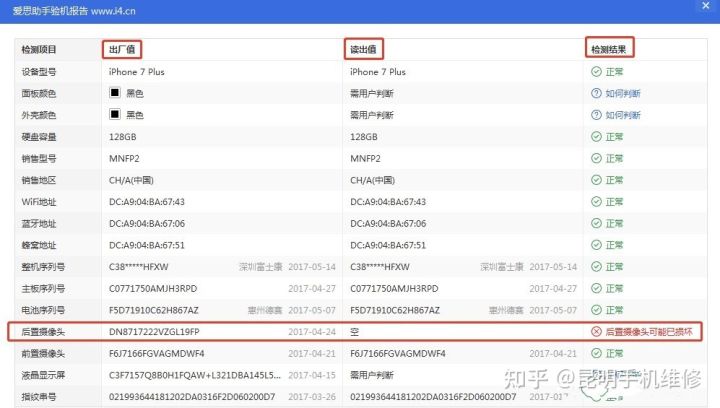Click the green check icon for 销售地区
This screenshot has width=720, height=408.
pos(596,180)
